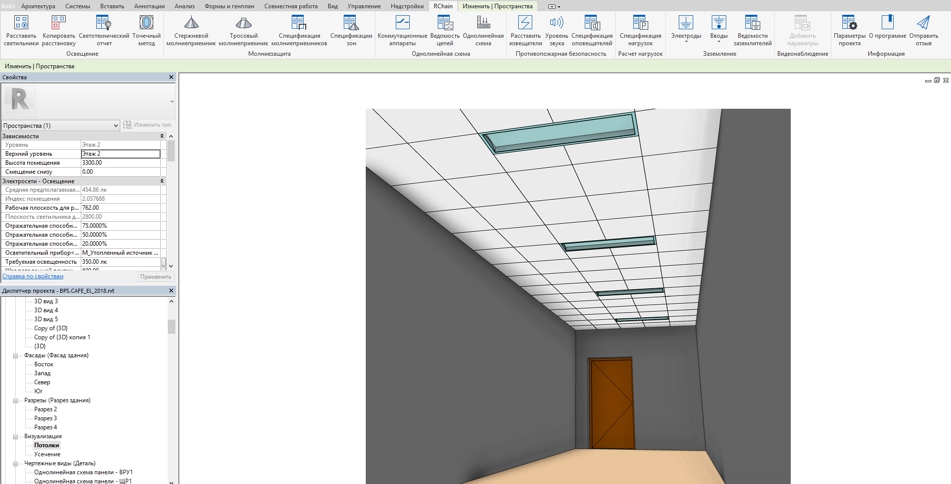Select the Усечение view in project browser

click(47, 454)
